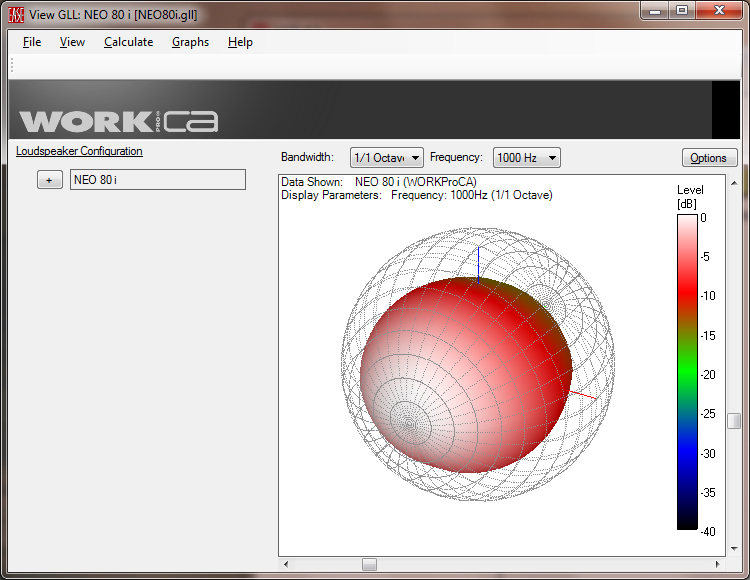Click the Level dB color scale bar
The height and width of the screenshot is (580, 750).
[688, 370]
